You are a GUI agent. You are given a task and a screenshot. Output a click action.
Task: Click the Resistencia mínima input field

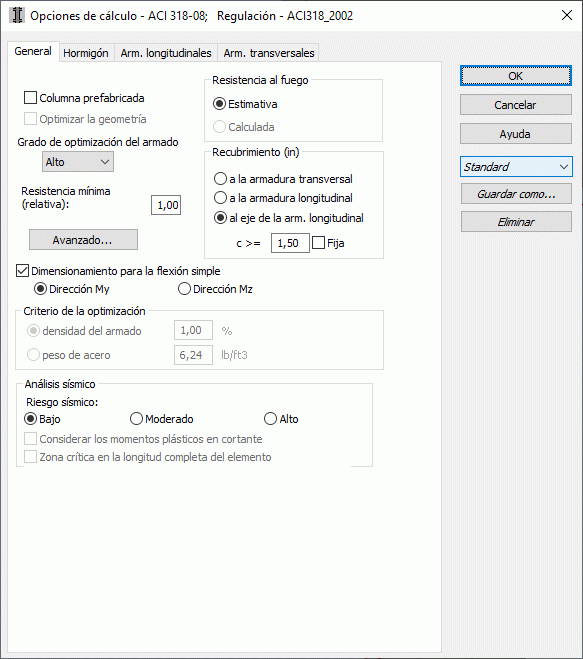coord(166,205)
